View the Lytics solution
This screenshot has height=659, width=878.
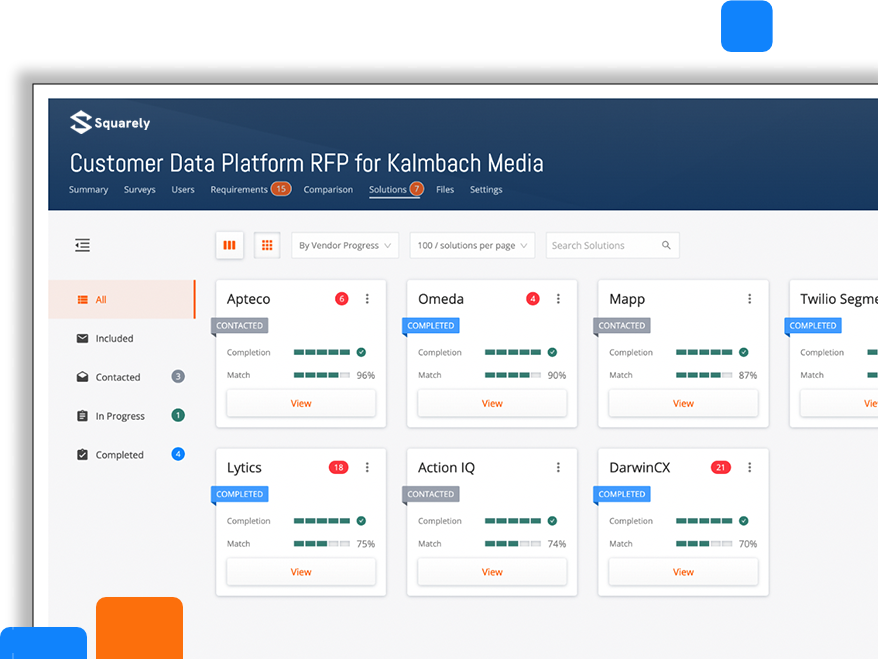301,572
